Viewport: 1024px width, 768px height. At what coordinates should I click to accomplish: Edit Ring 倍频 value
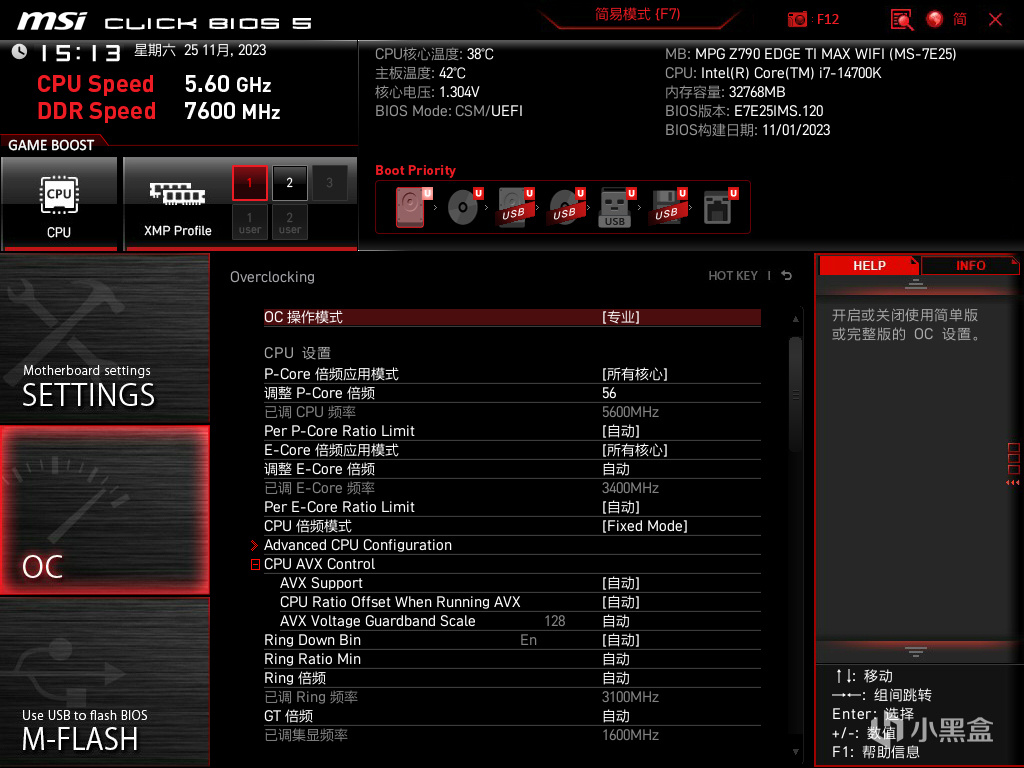[512, 678]
